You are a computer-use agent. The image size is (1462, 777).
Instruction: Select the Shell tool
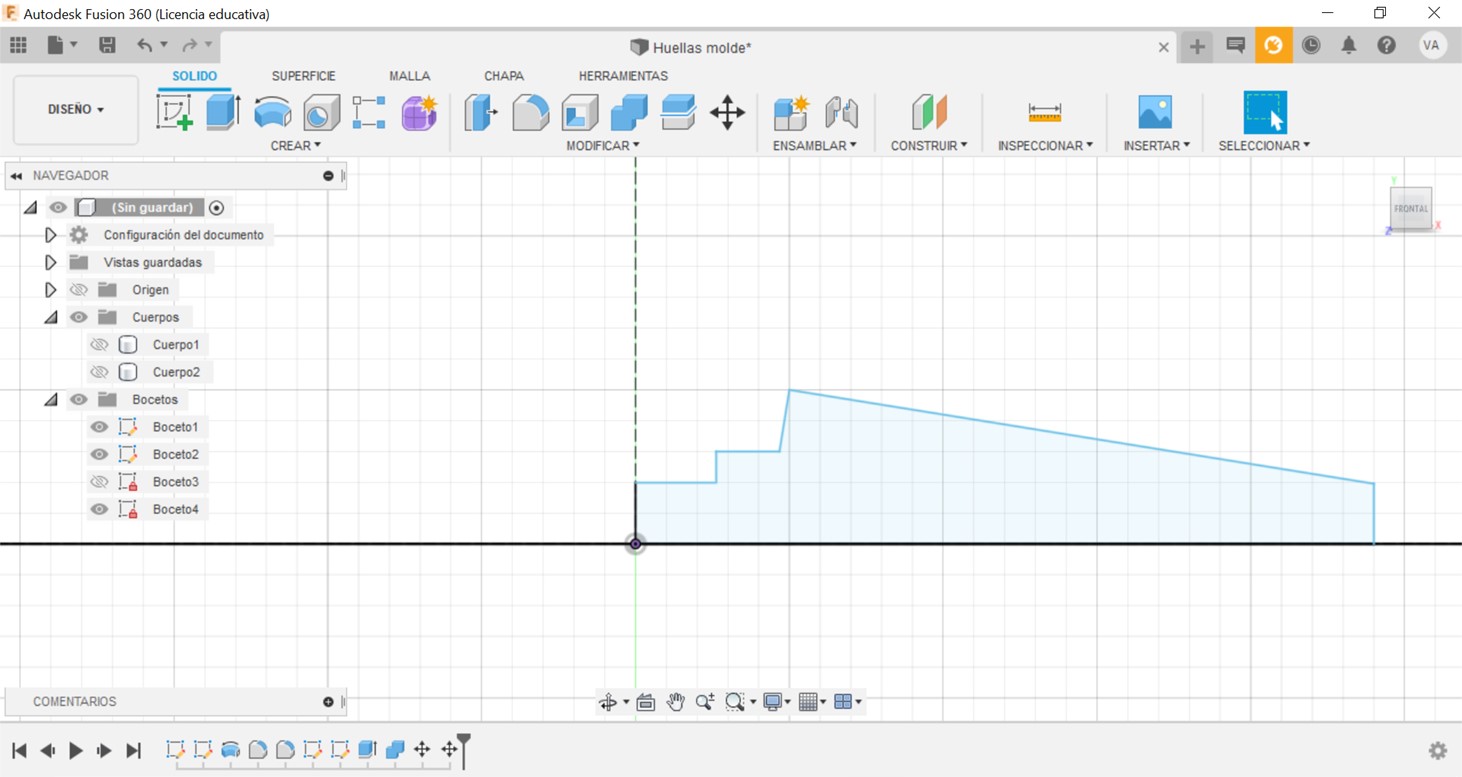[579, 112]
